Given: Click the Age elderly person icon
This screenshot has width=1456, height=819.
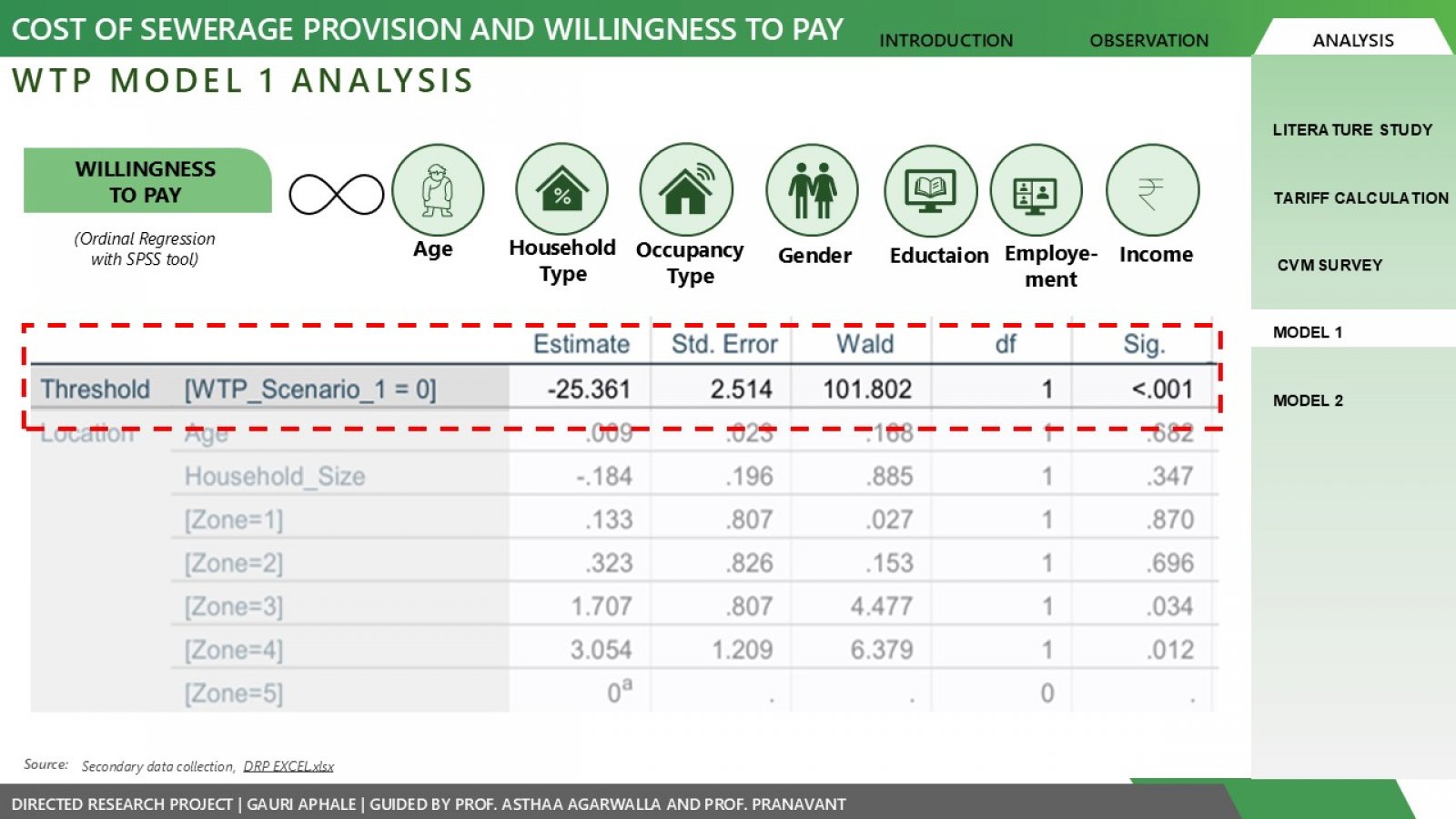Looking at the screenshot, I should coord(438,190).
